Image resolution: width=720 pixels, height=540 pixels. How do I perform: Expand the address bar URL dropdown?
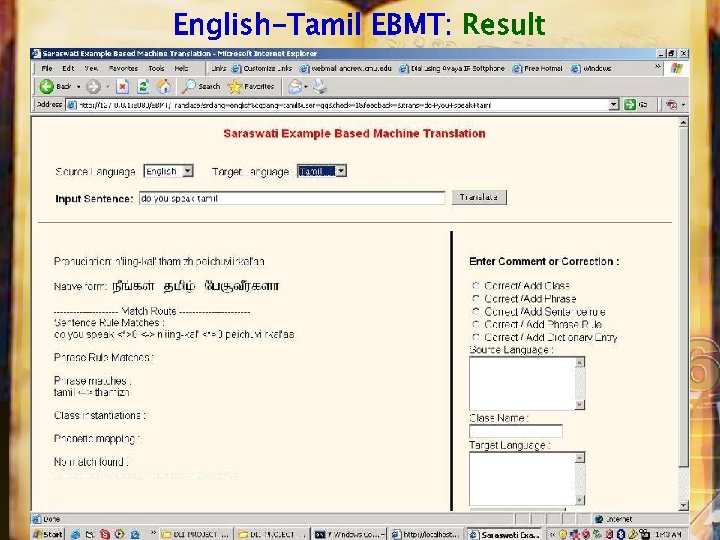tap(614, 105)
